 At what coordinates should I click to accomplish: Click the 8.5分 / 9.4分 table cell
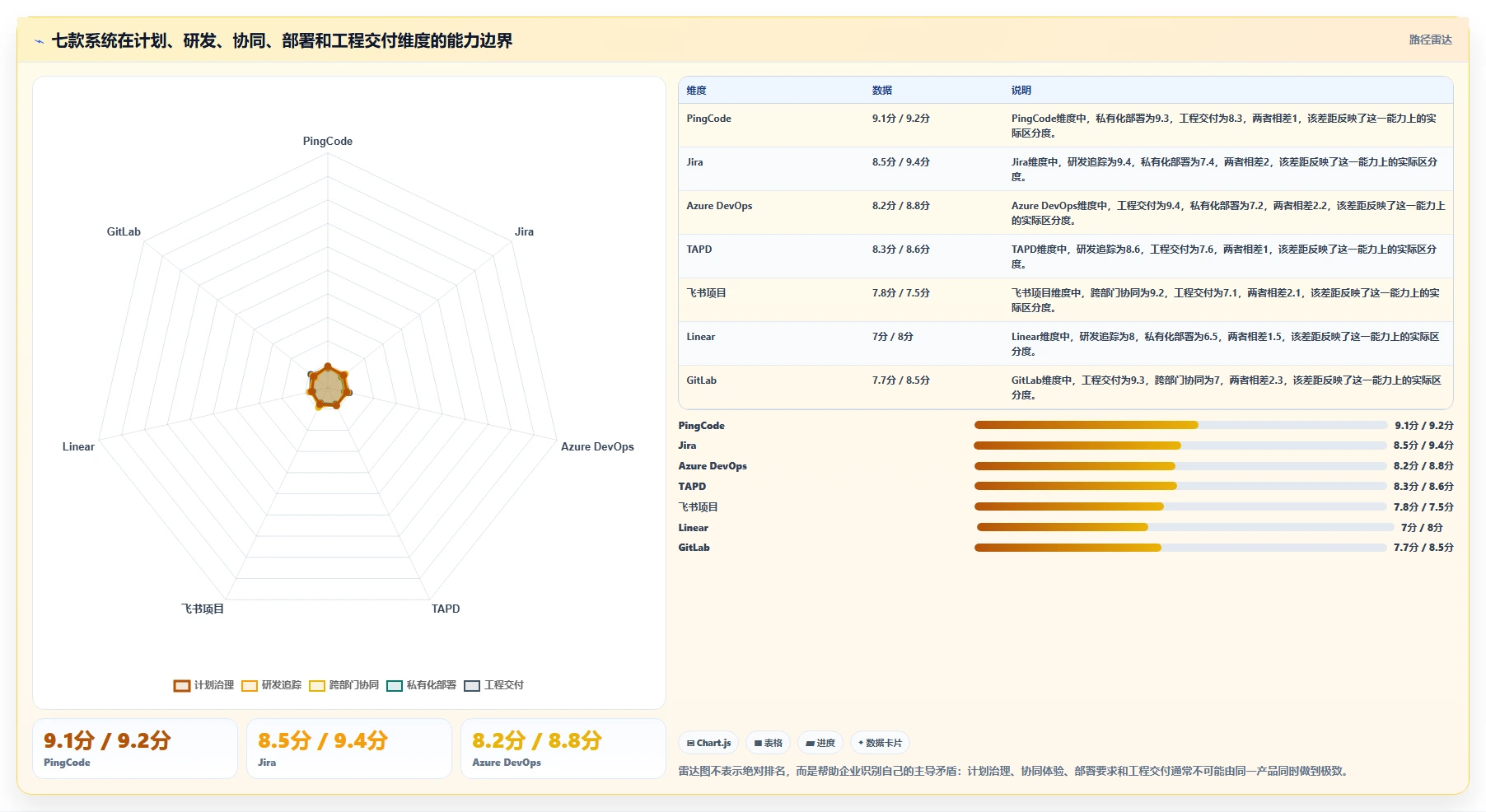point(901,162)
